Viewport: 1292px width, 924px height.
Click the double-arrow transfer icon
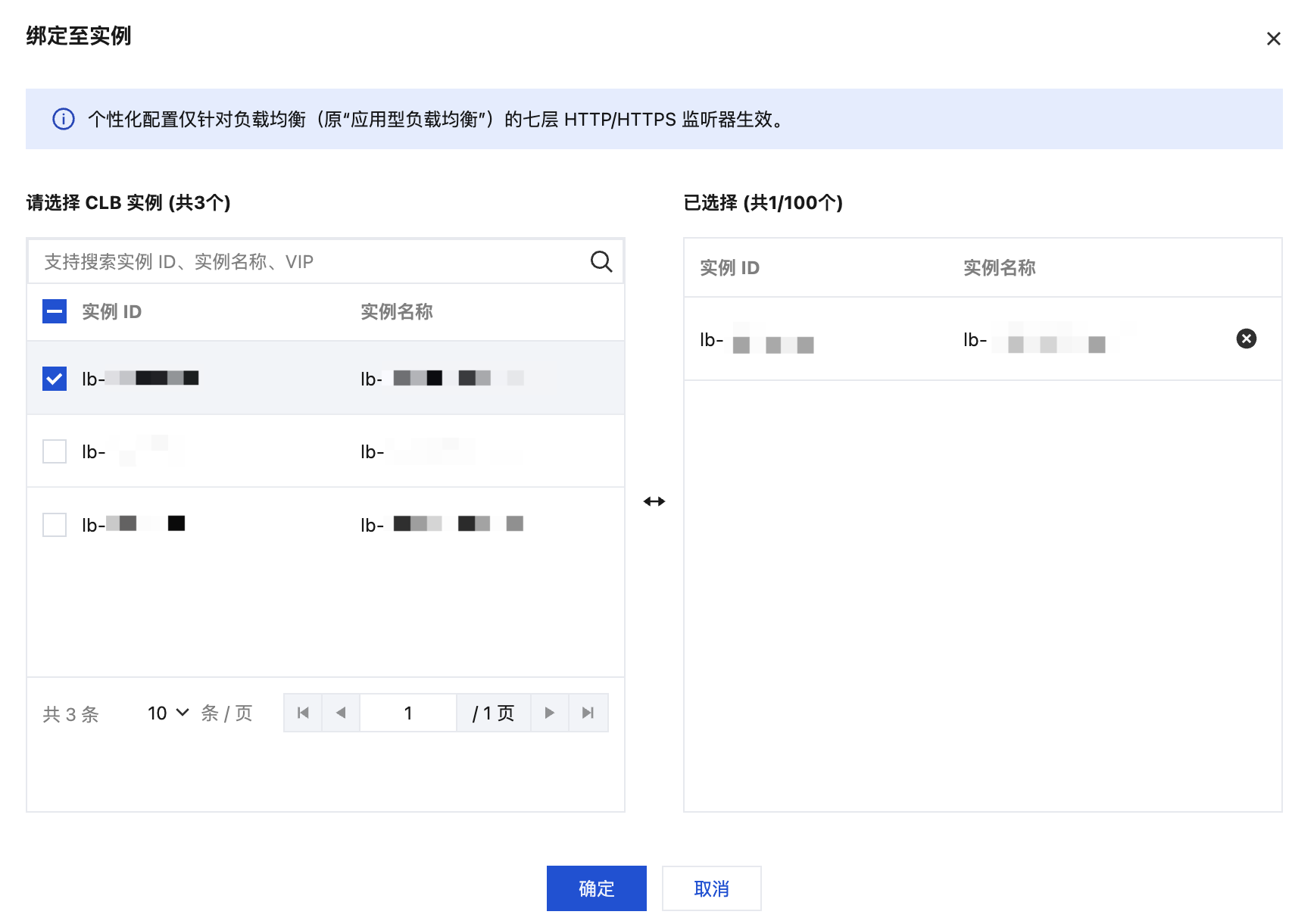point(654,501)
